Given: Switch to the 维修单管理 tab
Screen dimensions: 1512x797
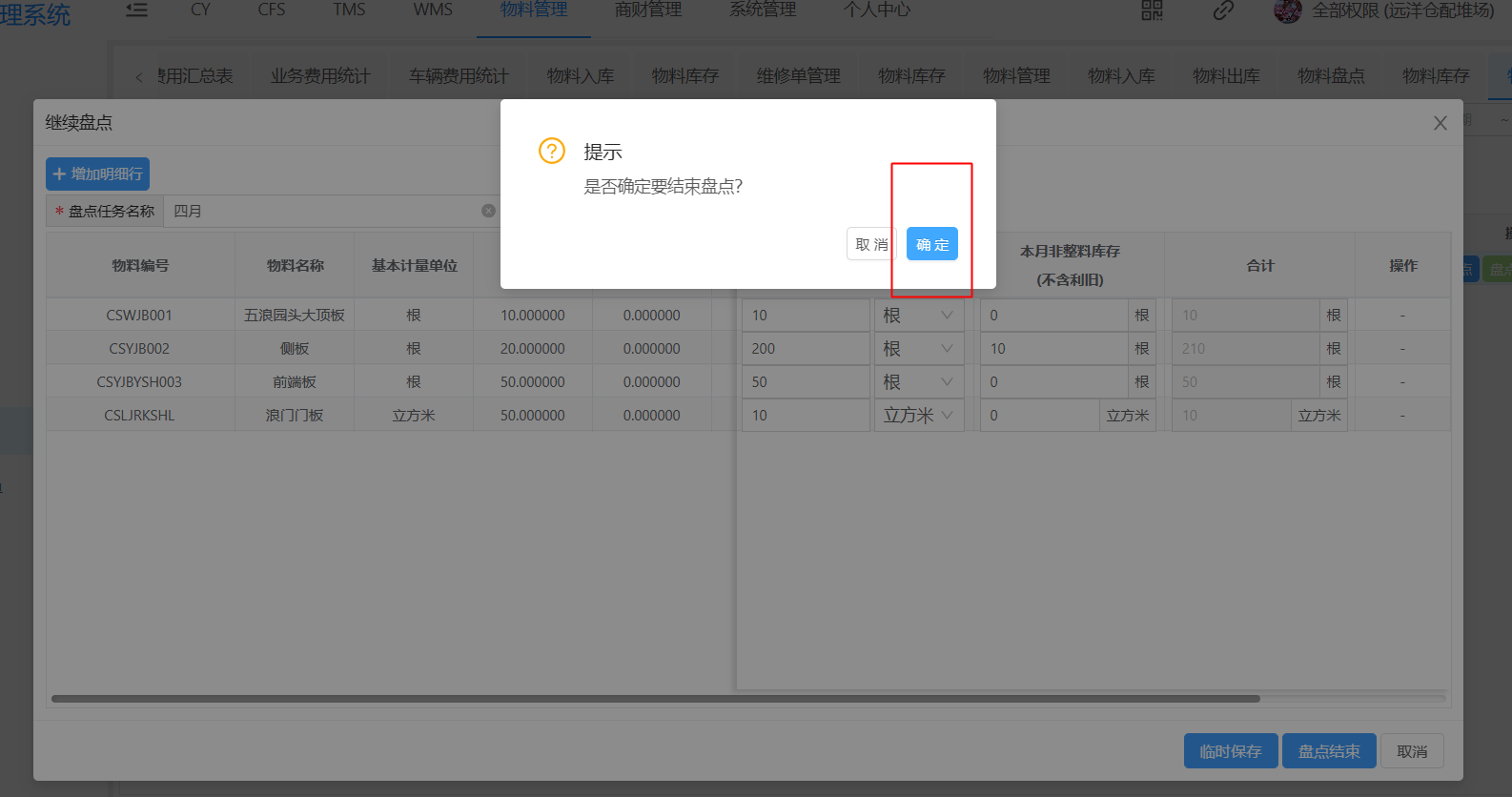Looking at the screenshot, I should pyautogui.click(x=798, y=76).
